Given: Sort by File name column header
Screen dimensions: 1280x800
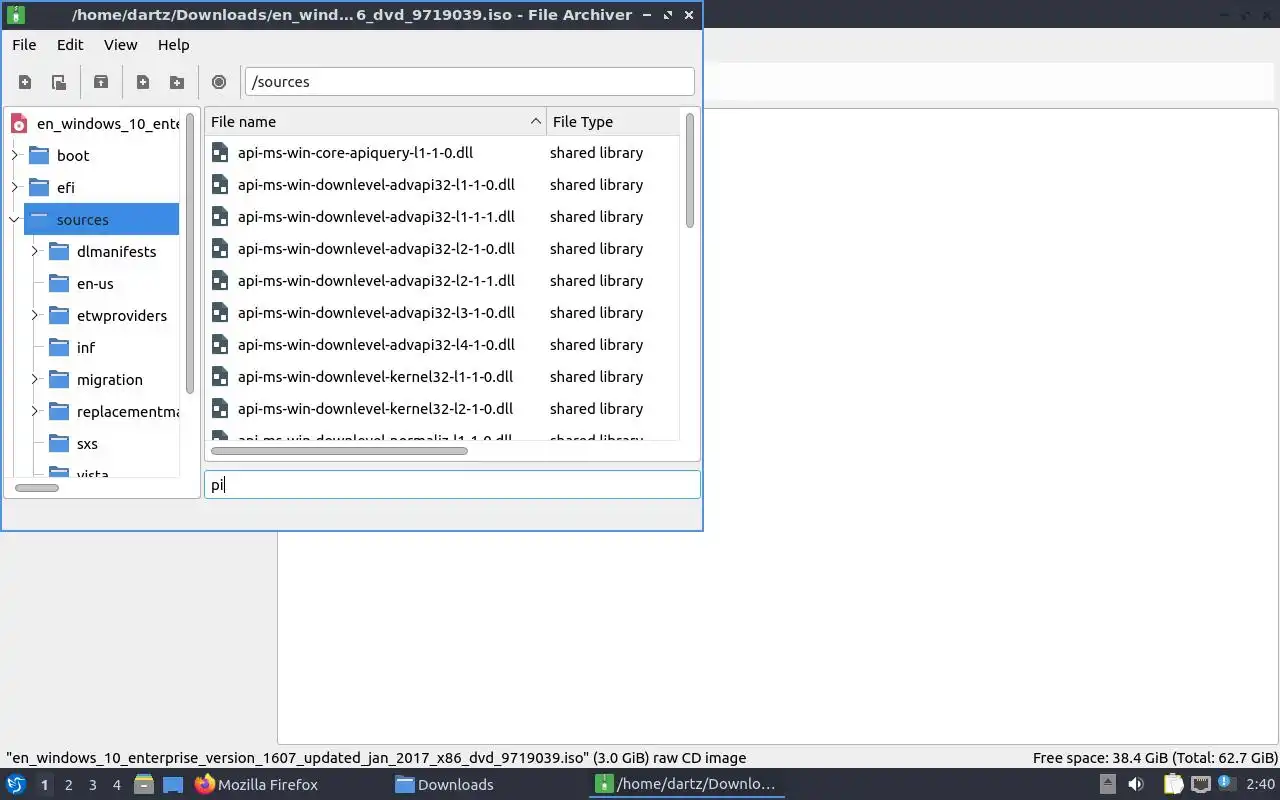Looking at the screenshot, I should (375, 122).
